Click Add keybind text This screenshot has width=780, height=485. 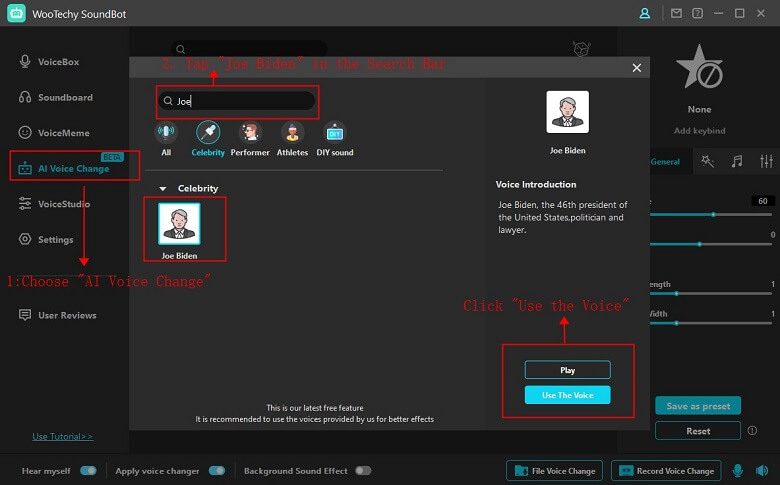(699, 130)
